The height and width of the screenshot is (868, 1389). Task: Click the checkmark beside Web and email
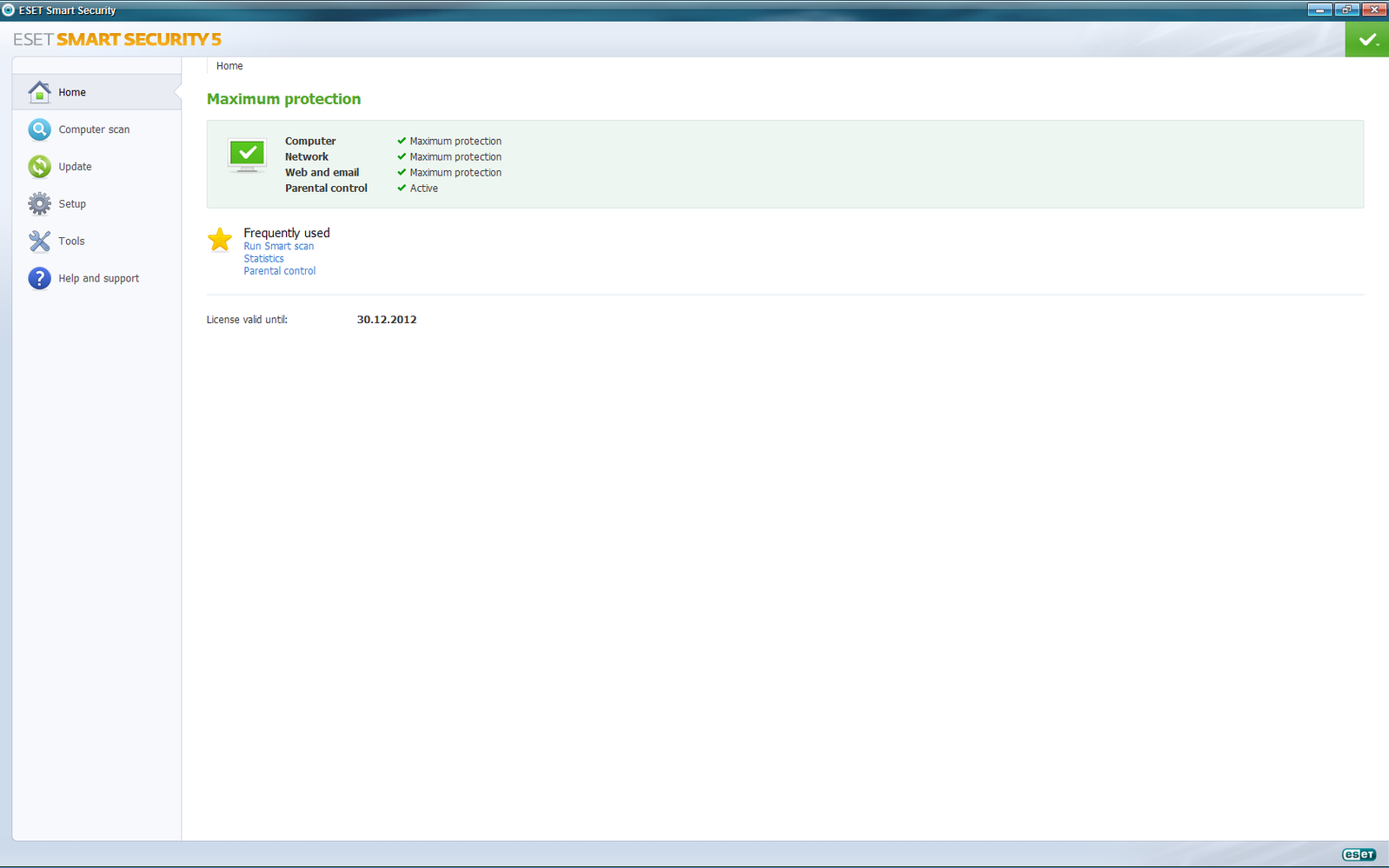pos(402,172)
